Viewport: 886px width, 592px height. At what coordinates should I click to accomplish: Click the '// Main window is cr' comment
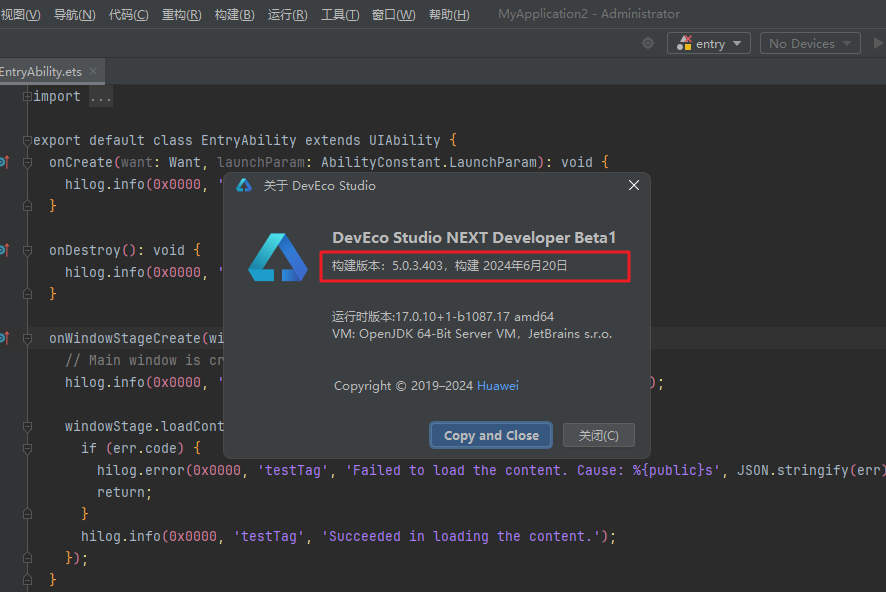pos(144,360)
